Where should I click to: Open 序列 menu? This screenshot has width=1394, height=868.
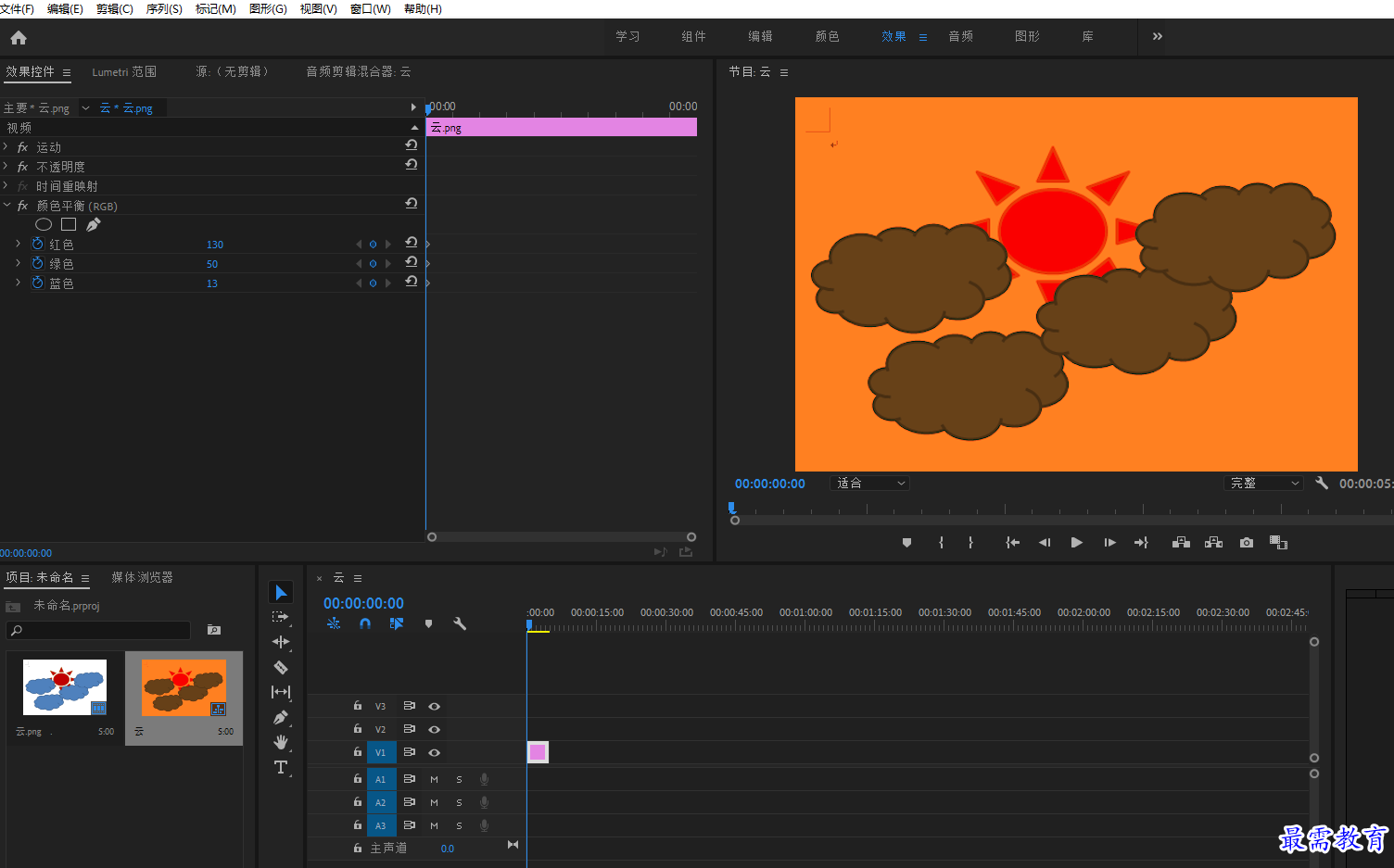click(x=164, y=8)
